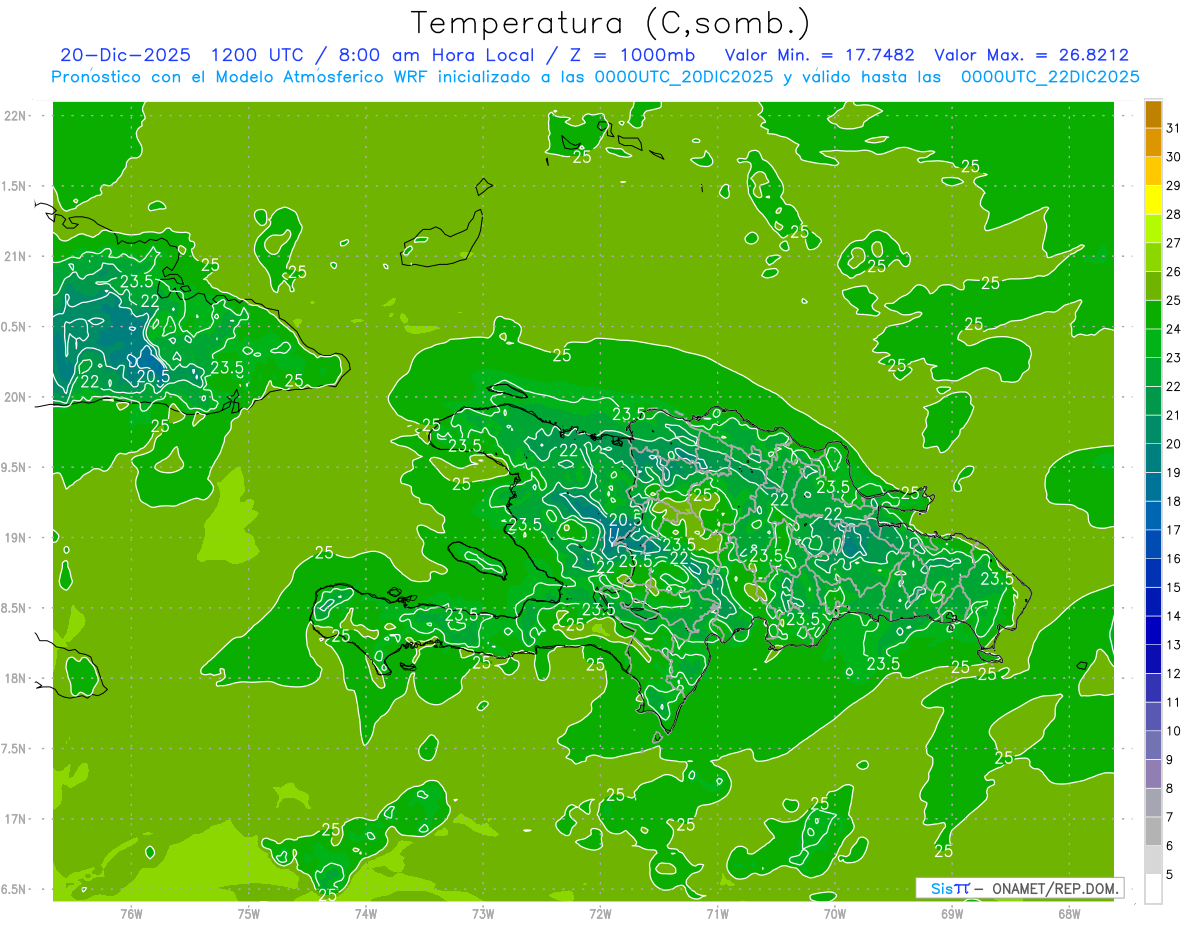Click the '20.5' contour label over Hispaniola

click(x=625, y=520)
